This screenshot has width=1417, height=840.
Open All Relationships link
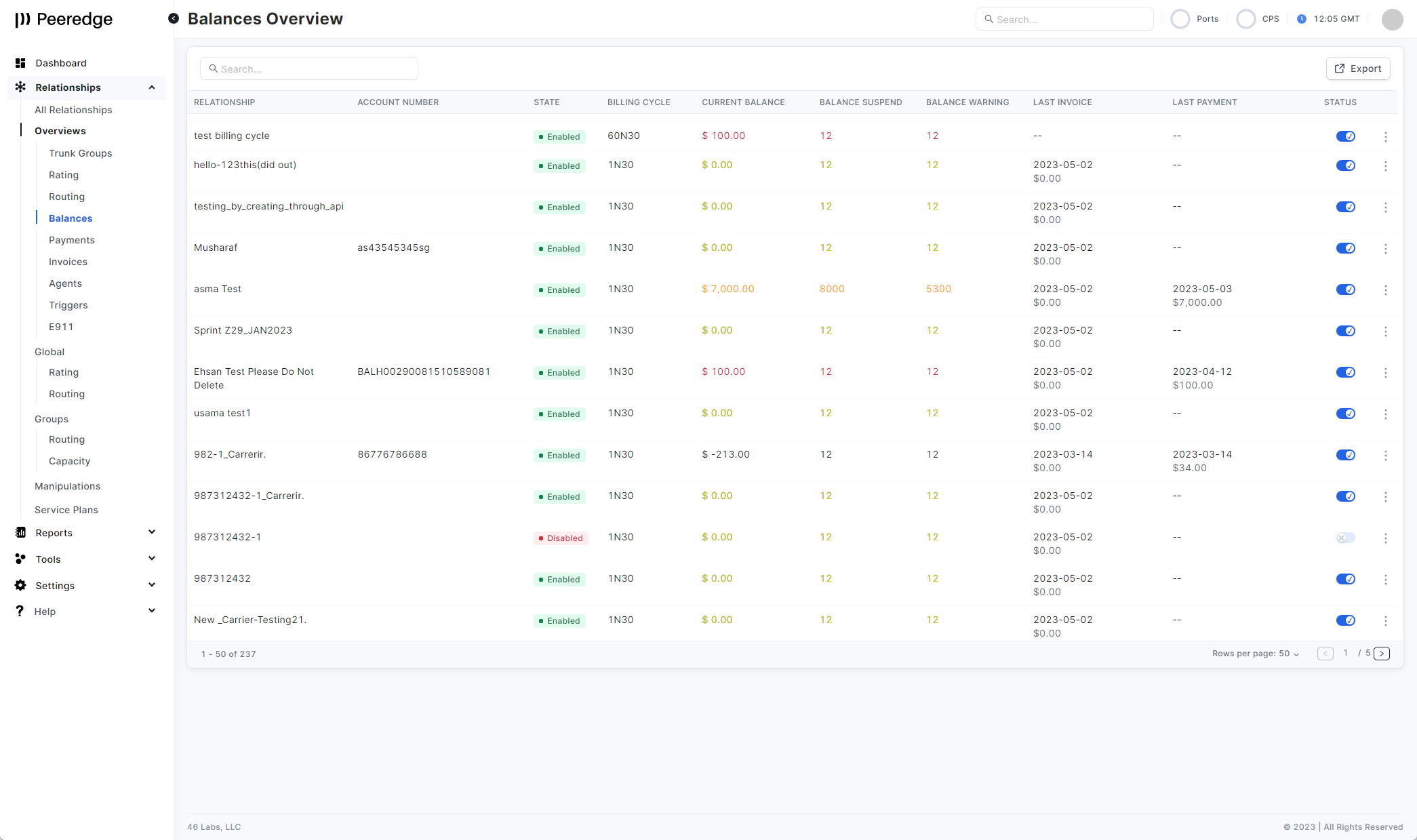pos(73,110)
